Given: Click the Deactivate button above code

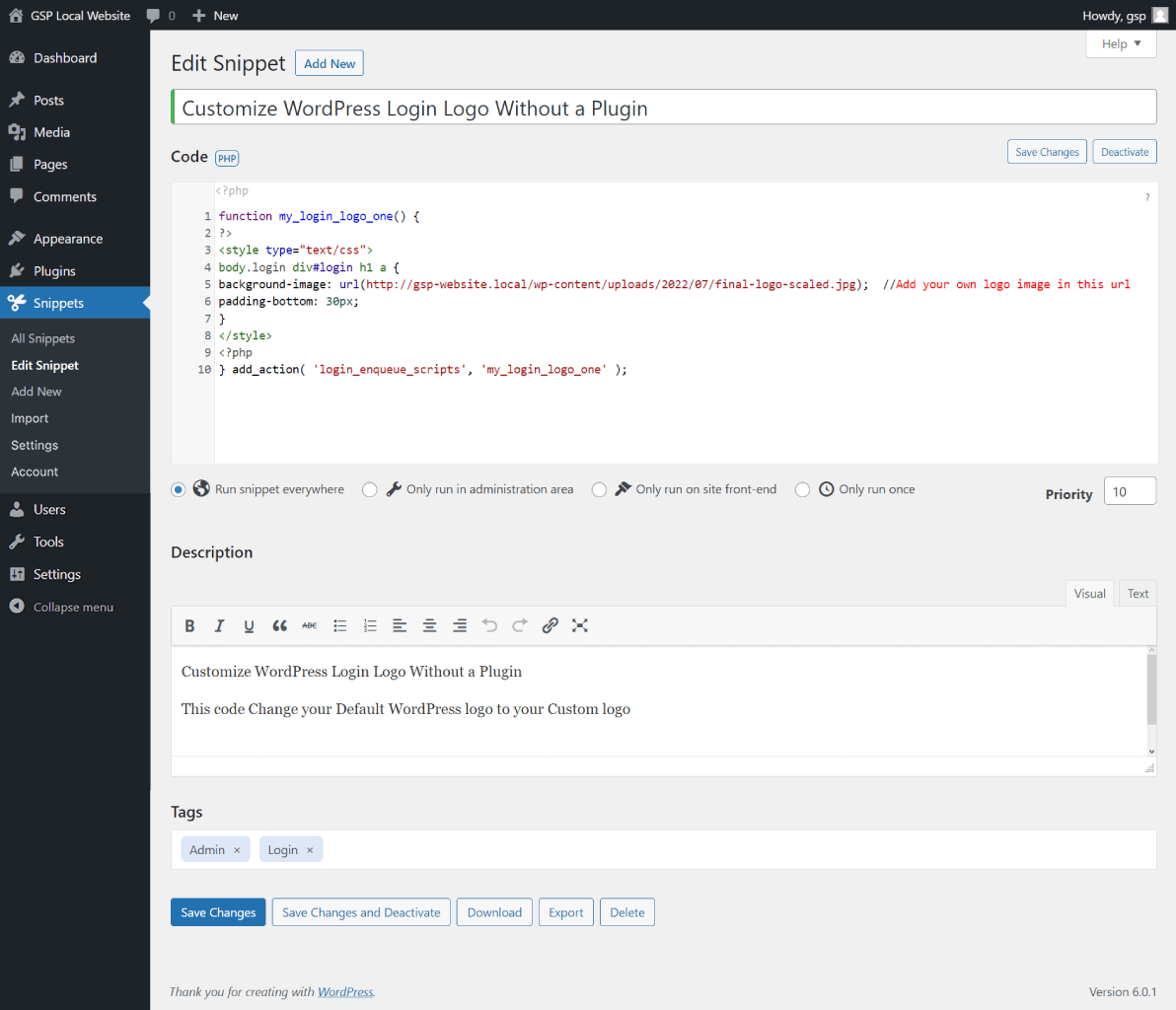Looking at the screenshot, I should pos(1124,152).
